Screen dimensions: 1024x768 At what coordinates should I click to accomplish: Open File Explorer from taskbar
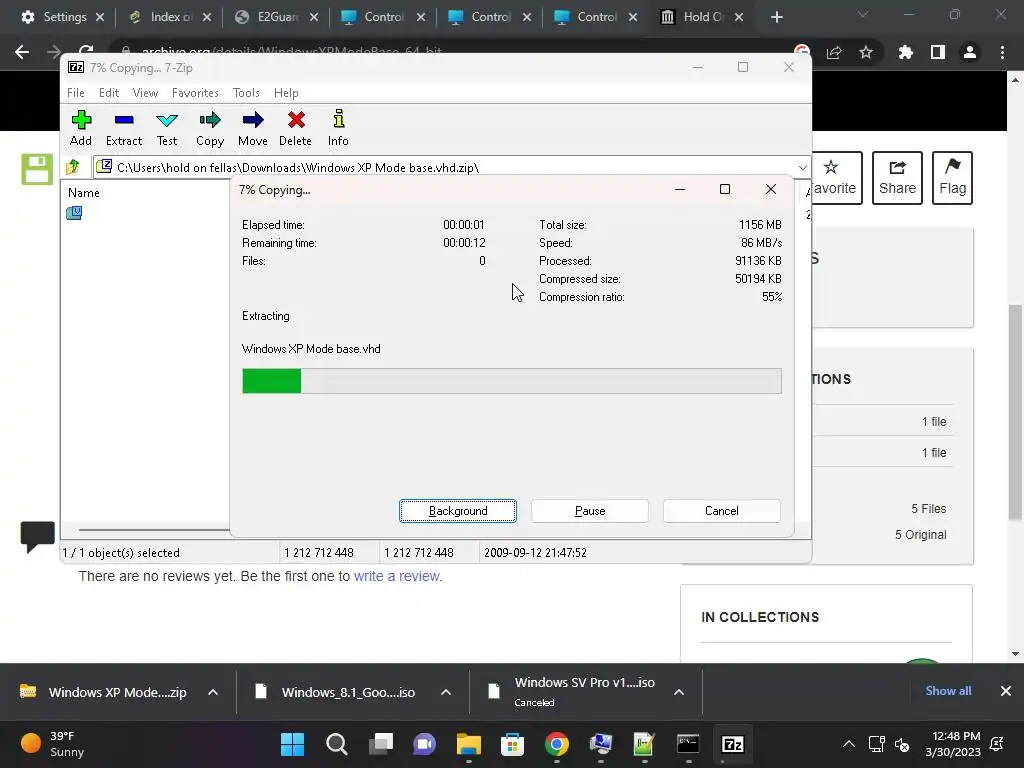468,744
